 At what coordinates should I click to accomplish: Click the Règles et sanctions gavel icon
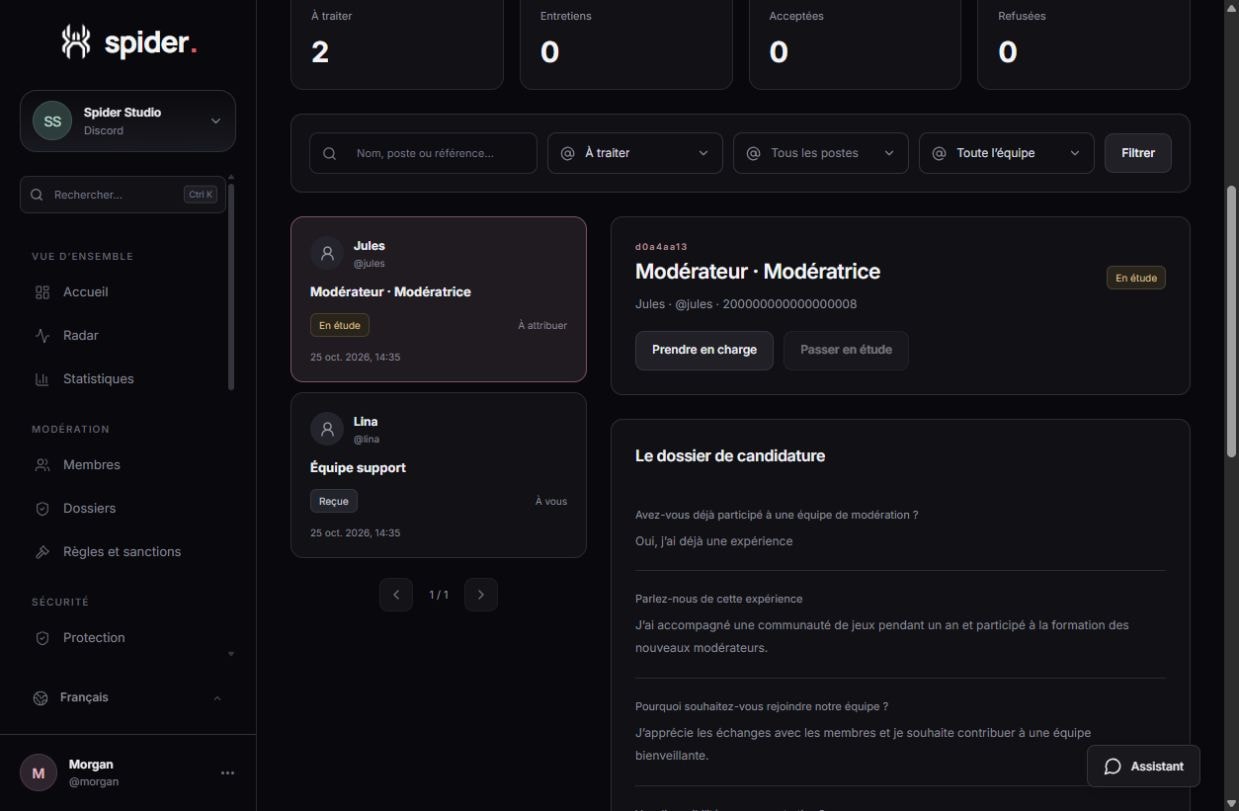coord(42,552)
